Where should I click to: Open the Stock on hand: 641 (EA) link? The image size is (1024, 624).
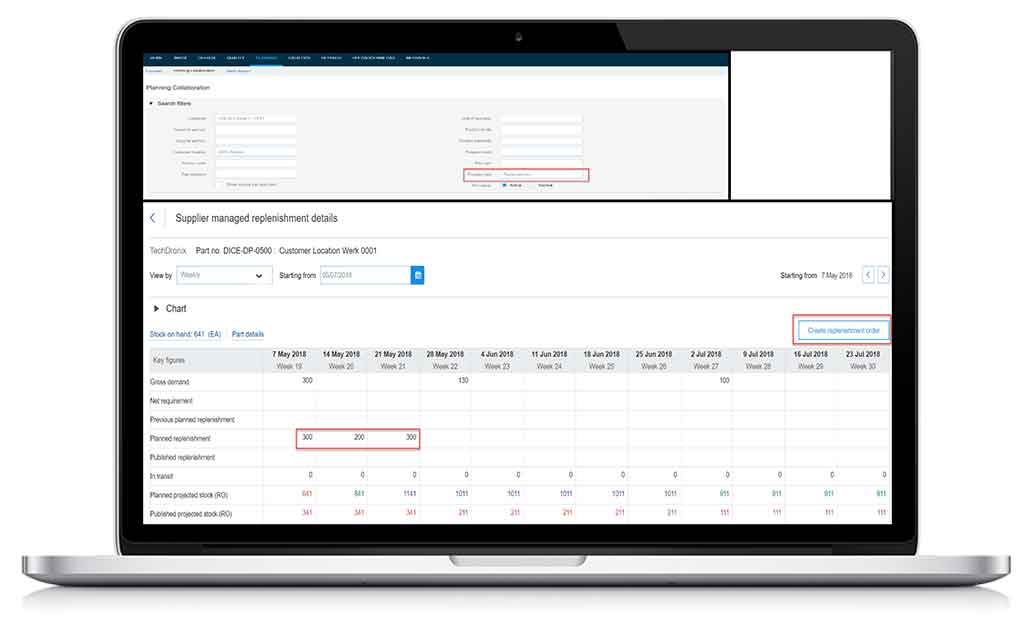(x=185, y=334)
